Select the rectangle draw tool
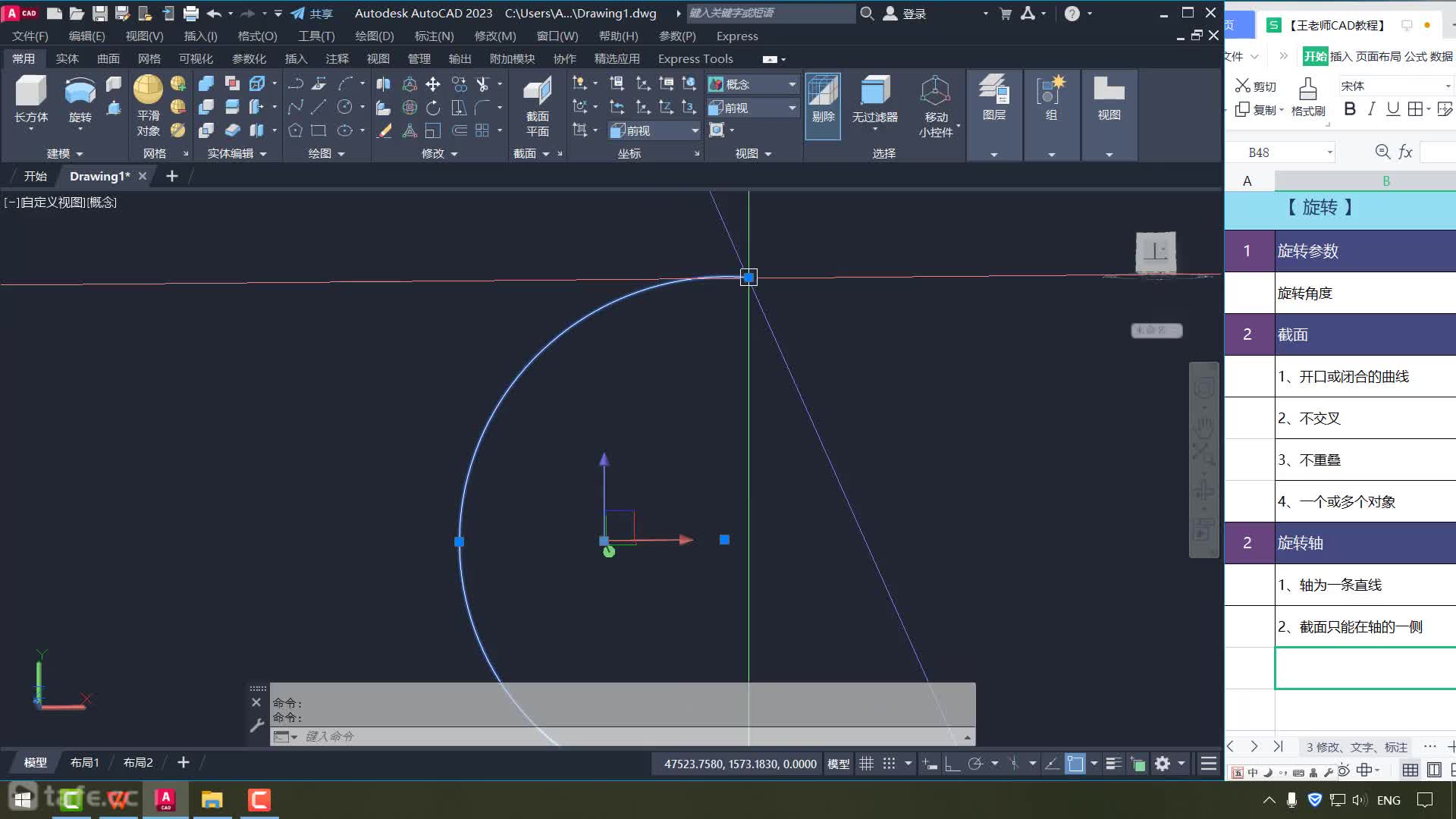Screen dimensions: 1456x819 (318, 130)
